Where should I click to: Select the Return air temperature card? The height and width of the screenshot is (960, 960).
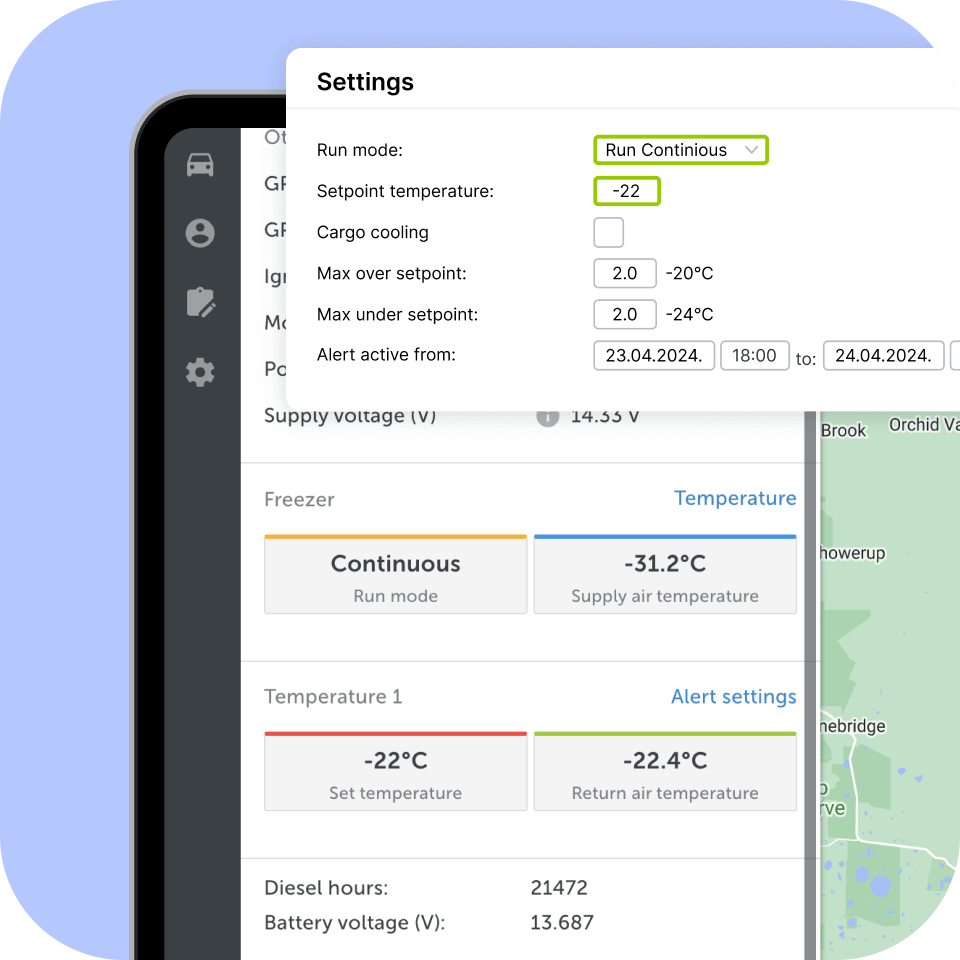[665, 771]
